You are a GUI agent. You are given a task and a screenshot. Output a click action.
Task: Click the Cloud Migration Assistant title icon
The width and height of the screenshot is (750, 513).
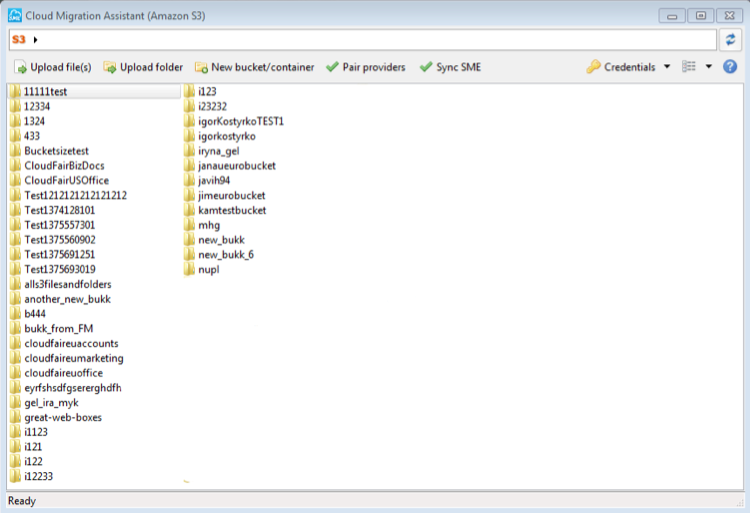pos(15,15)
